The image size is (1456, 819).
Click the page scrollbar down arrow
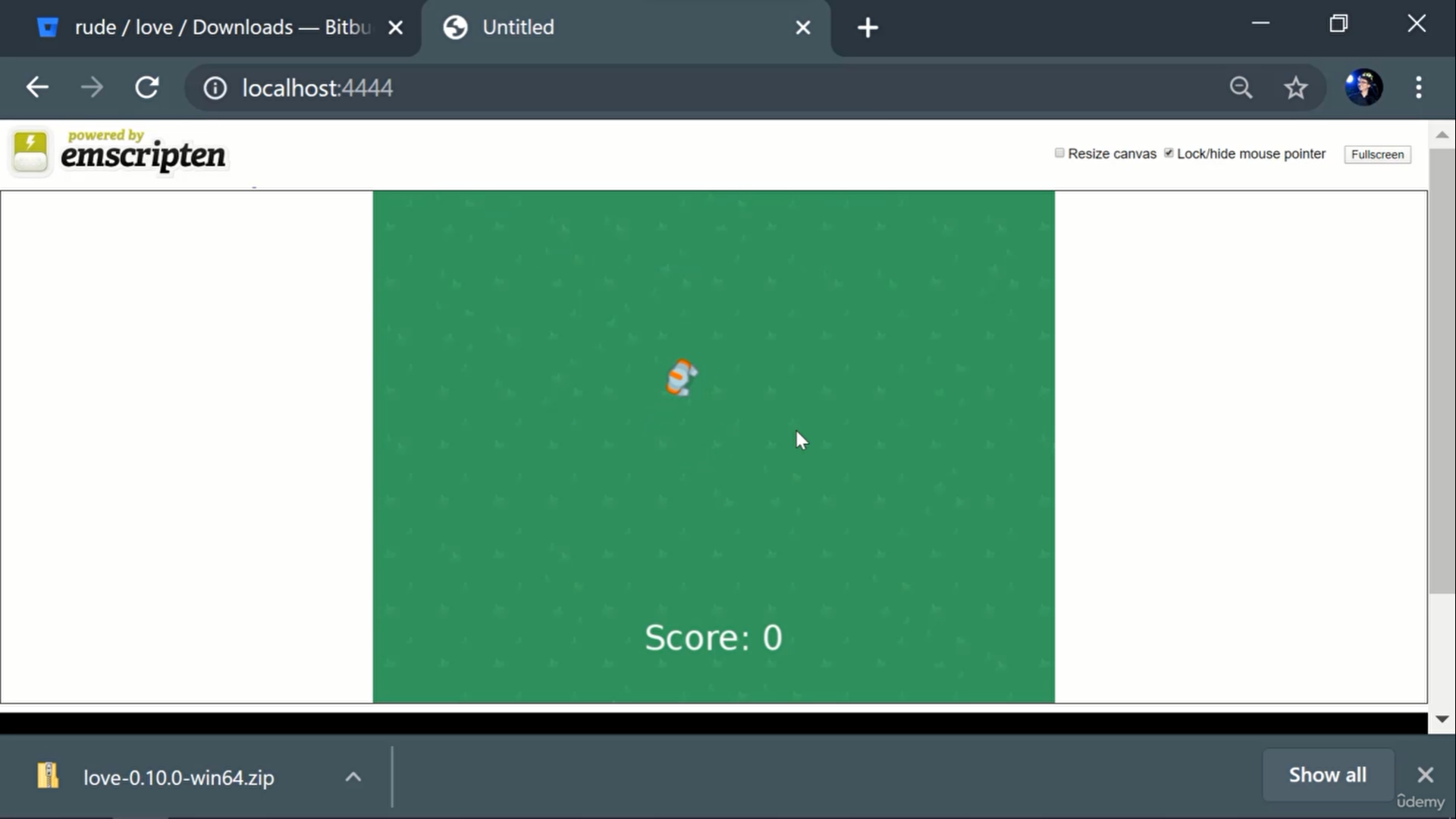point(1442,719)
